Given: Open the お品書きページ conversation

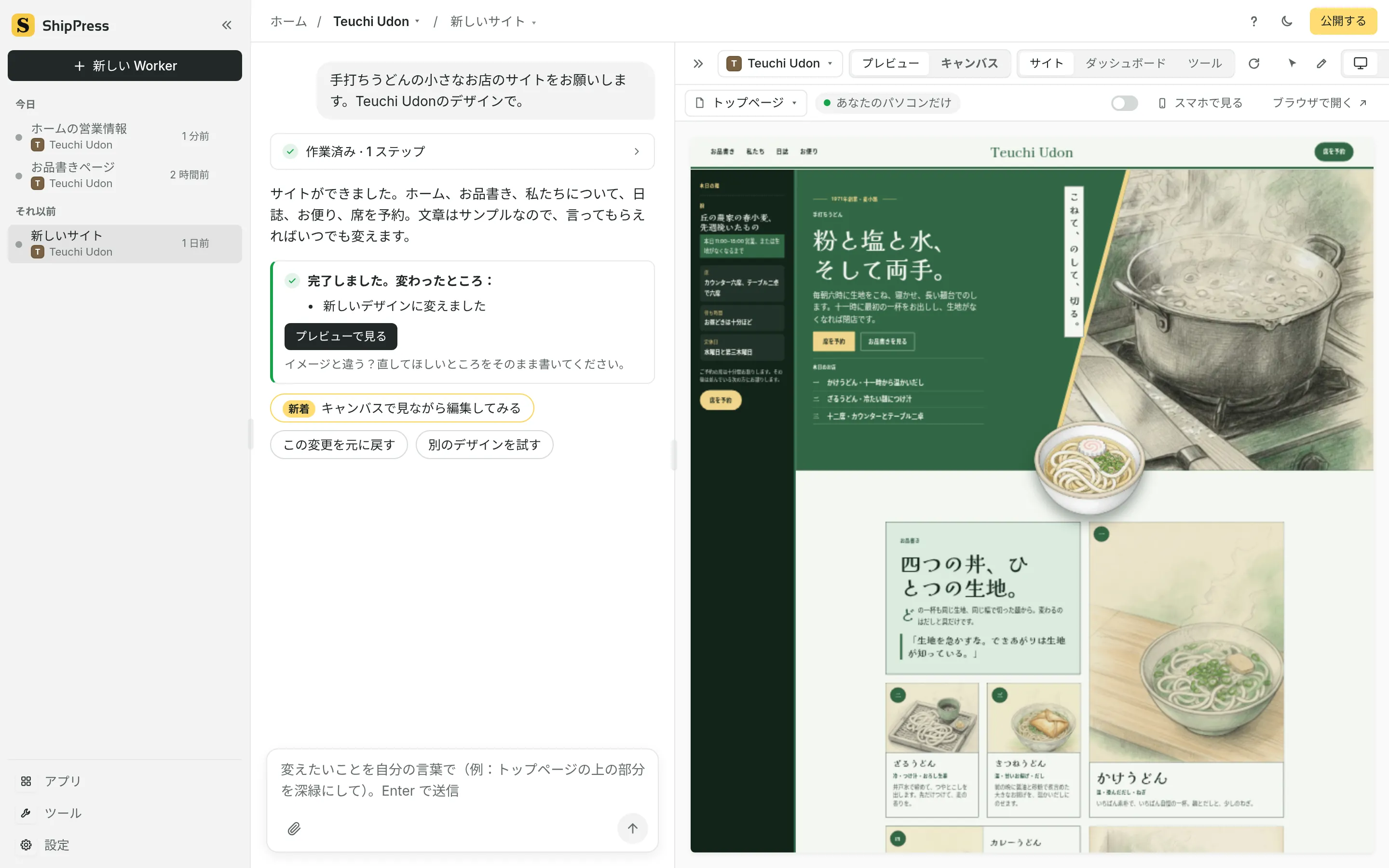Looking at the screenshot, I should (x=124, y=175).
